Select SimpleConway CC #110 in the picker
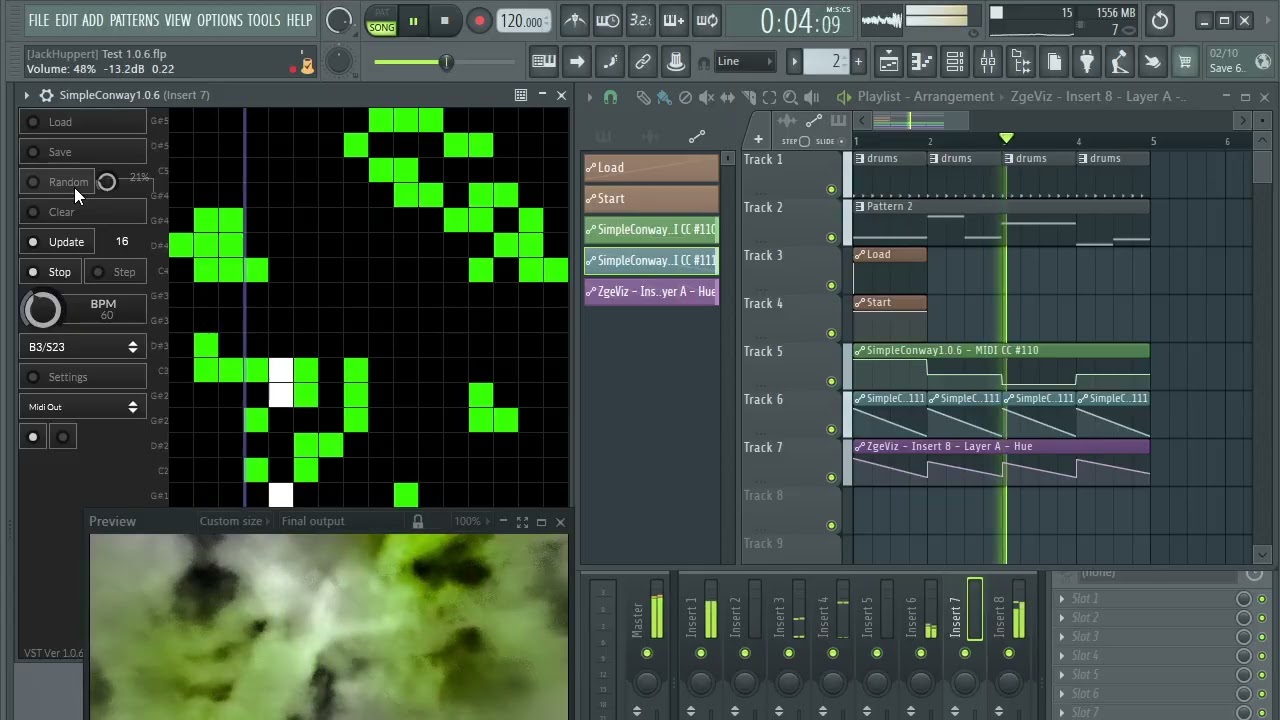Screen dimensions: 1280x720 coord(651,230)
